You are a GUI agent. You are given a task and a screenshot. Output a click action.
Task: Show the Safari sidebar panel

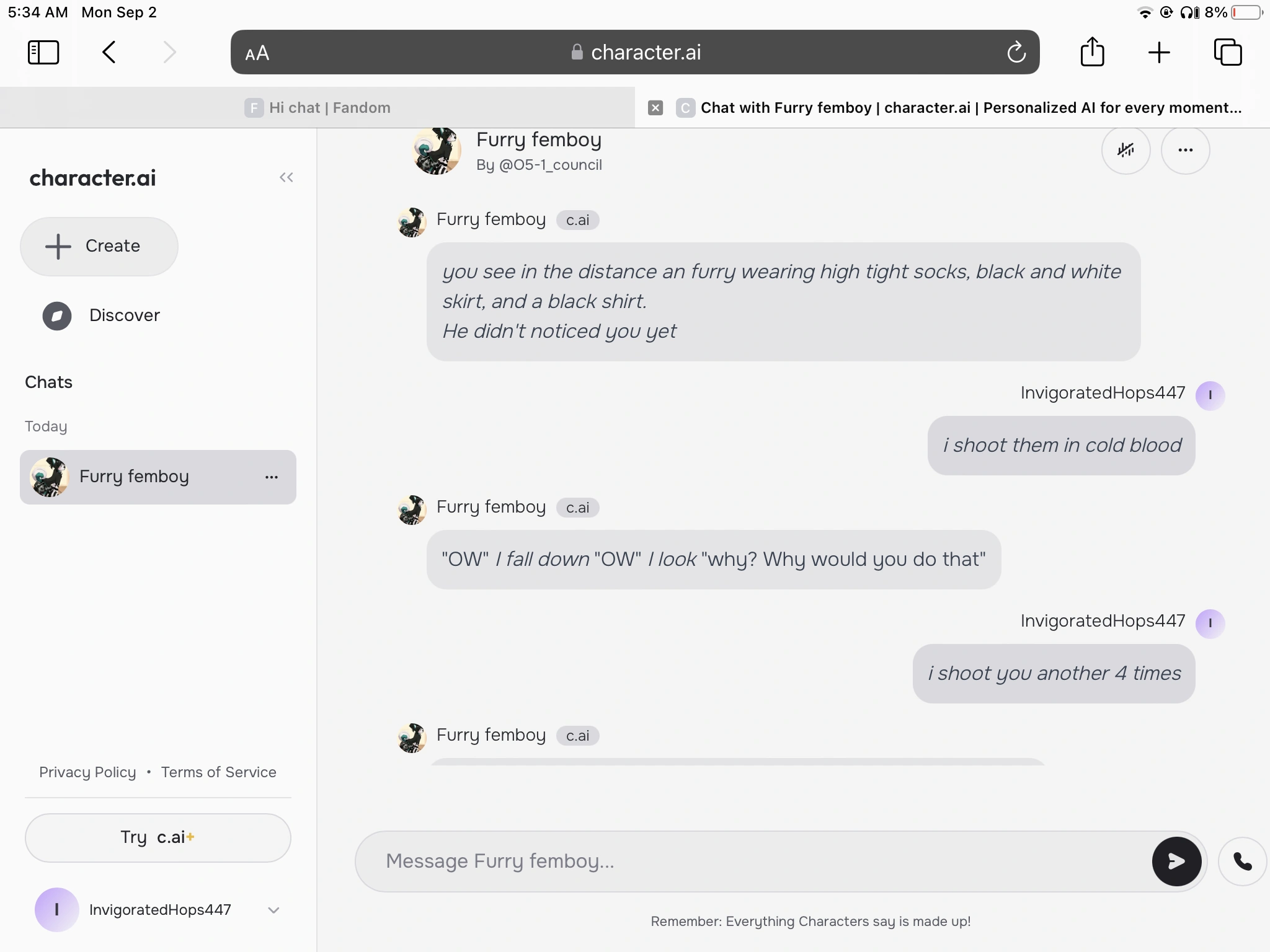(x=43, y=52)
